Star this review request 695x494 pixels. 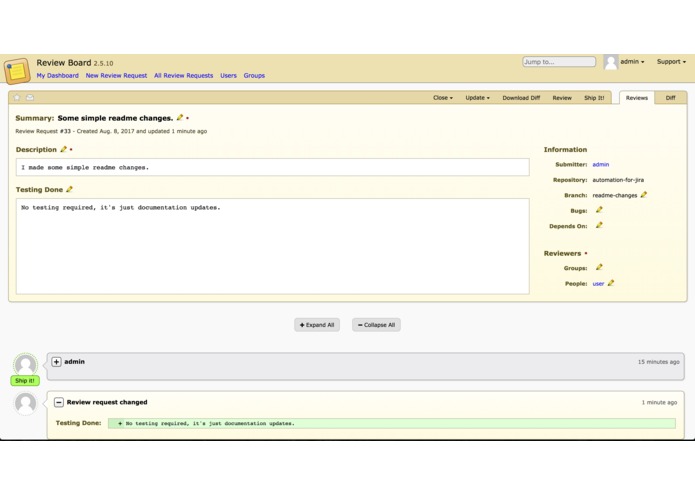click(17, 97)
